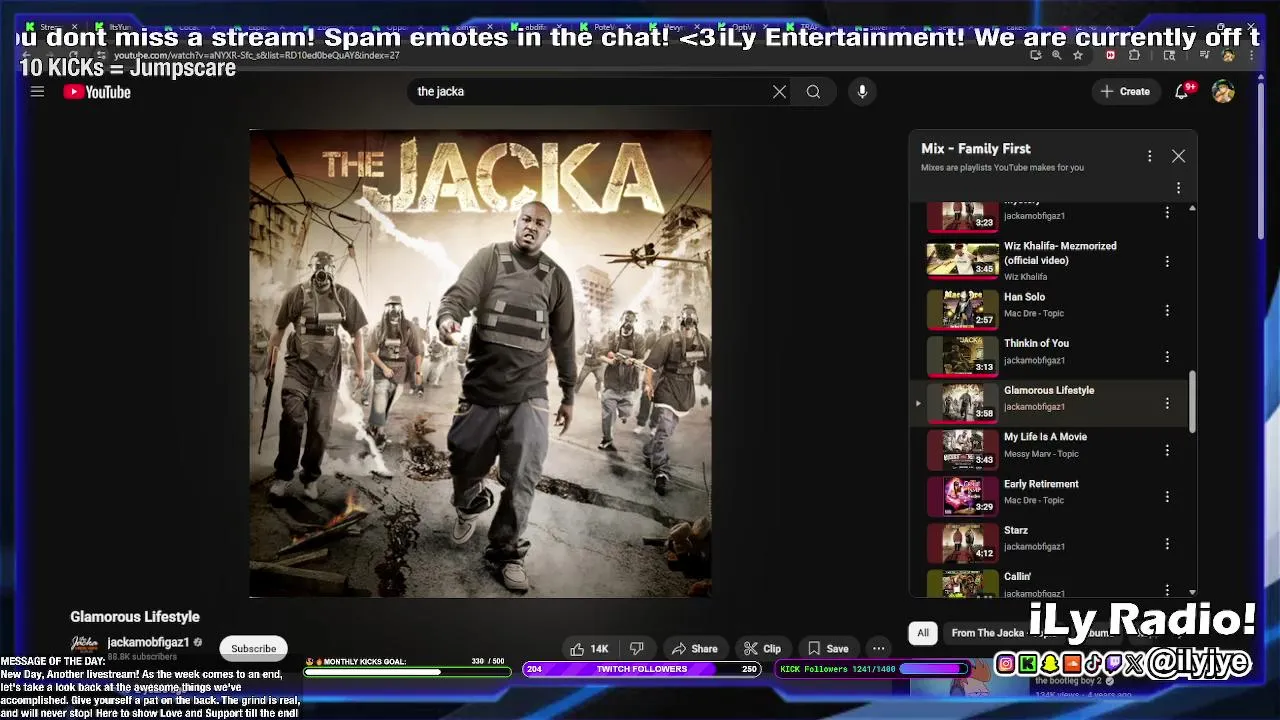This screenshot has width=1280, height=720.
Task: Open the YouTube hamburger guide menu
Action: (37, 91)
